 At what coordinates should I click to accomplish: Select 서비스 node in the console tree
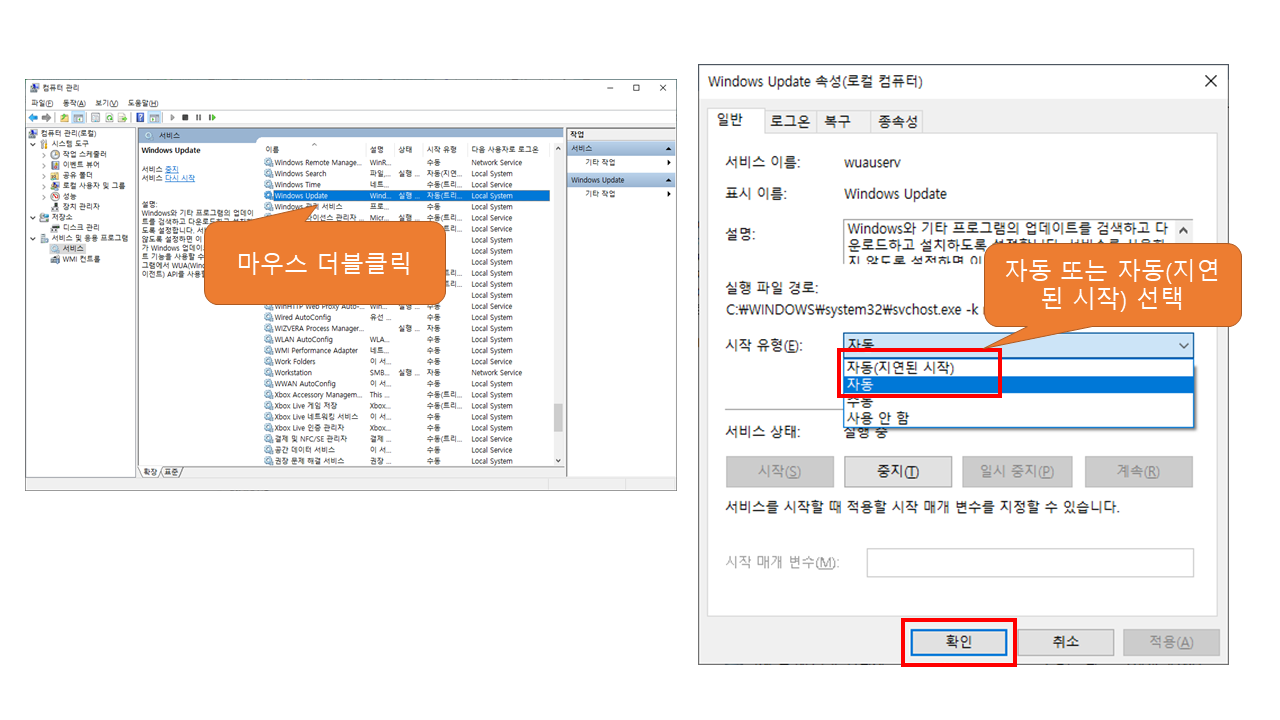coord(73,248)
